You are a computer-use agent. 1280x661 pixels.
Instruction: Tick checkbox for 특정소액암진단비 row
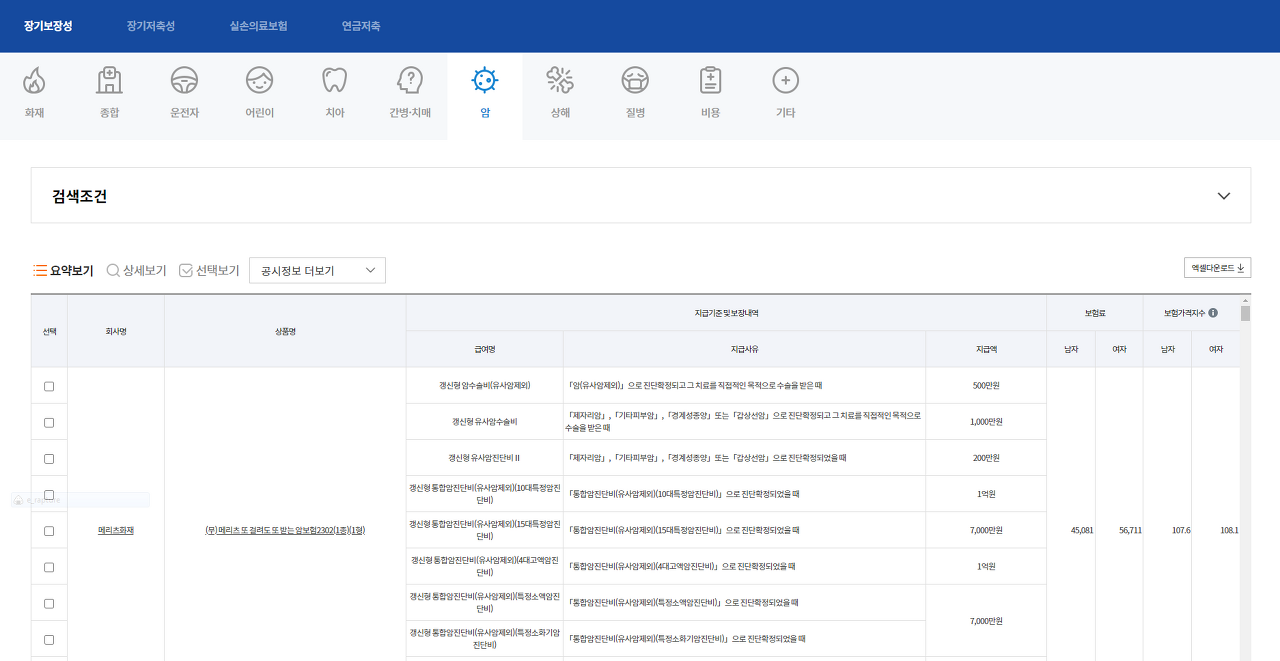(x=49, y=603)
